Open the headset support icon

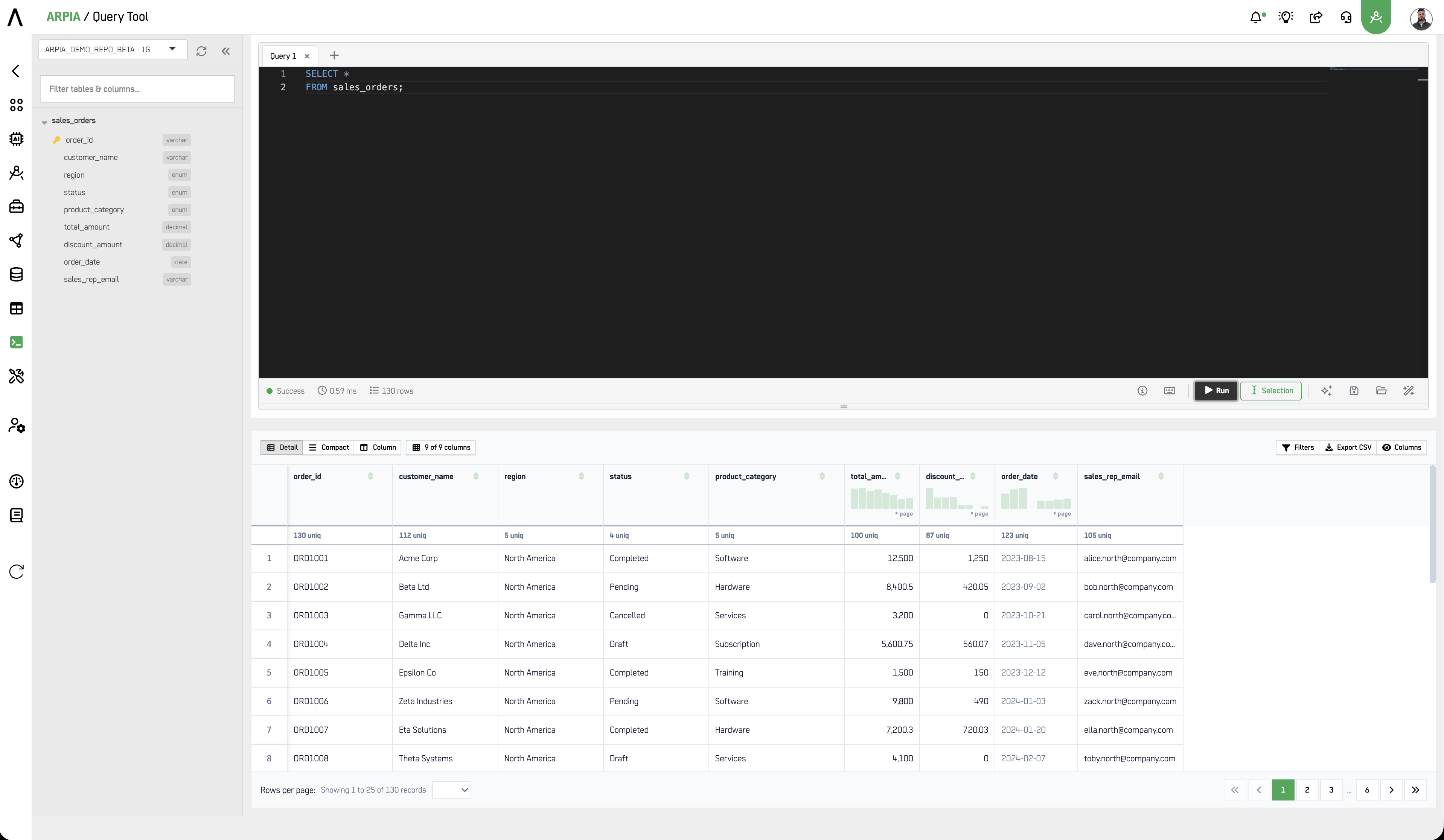(x=1346, y=17)
